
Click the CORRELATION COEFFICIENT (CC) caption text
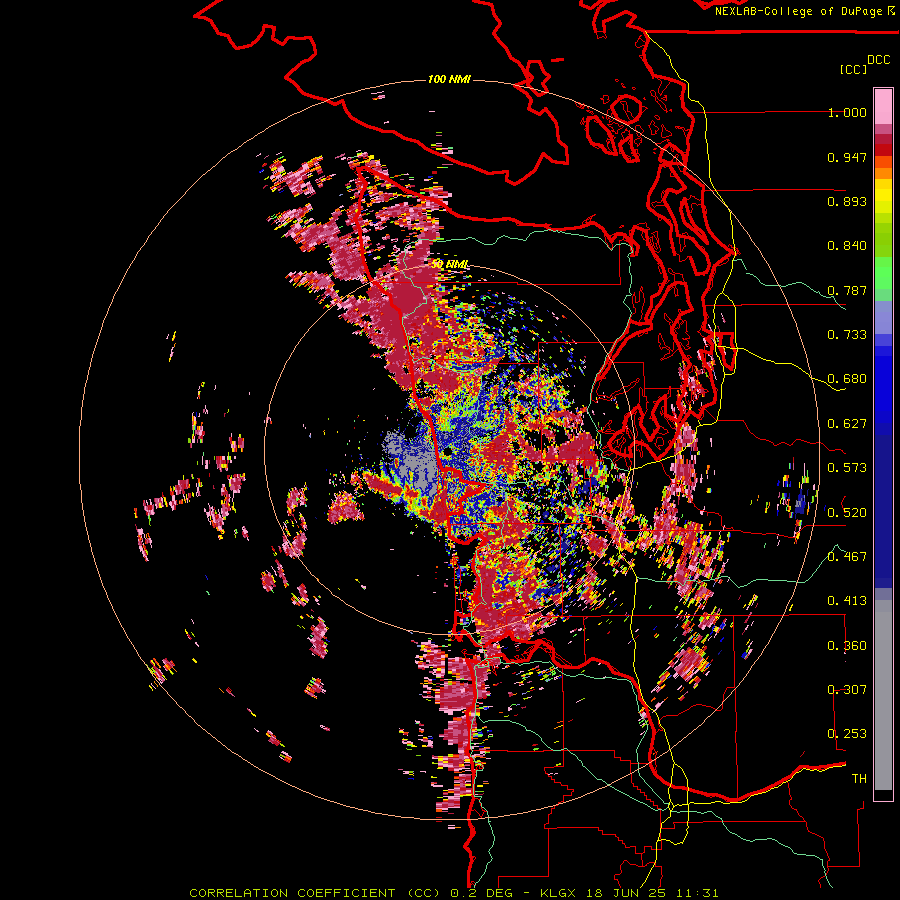[x=314, y=893]
